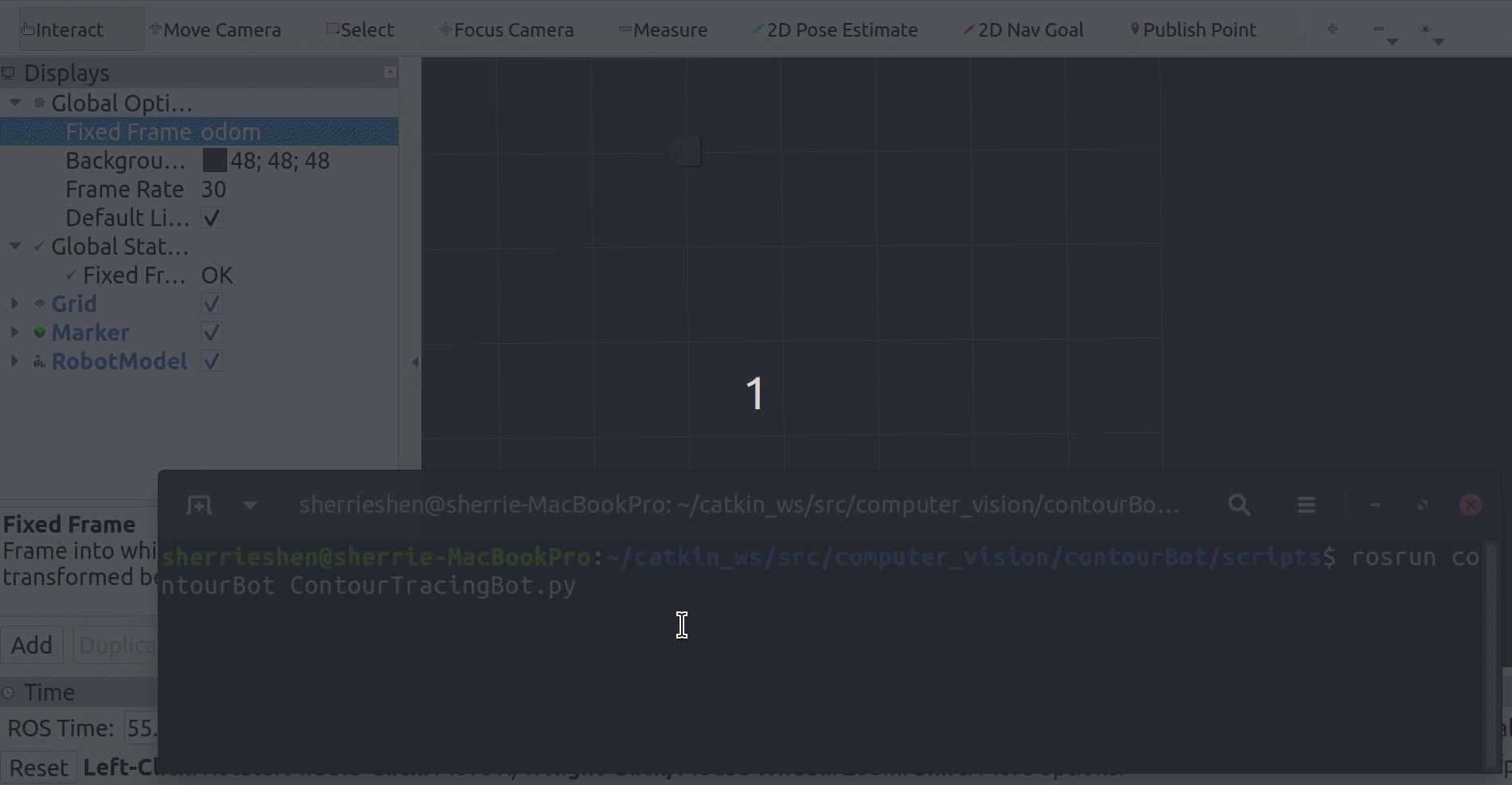Open terminal search magnifier icon

1239,505
